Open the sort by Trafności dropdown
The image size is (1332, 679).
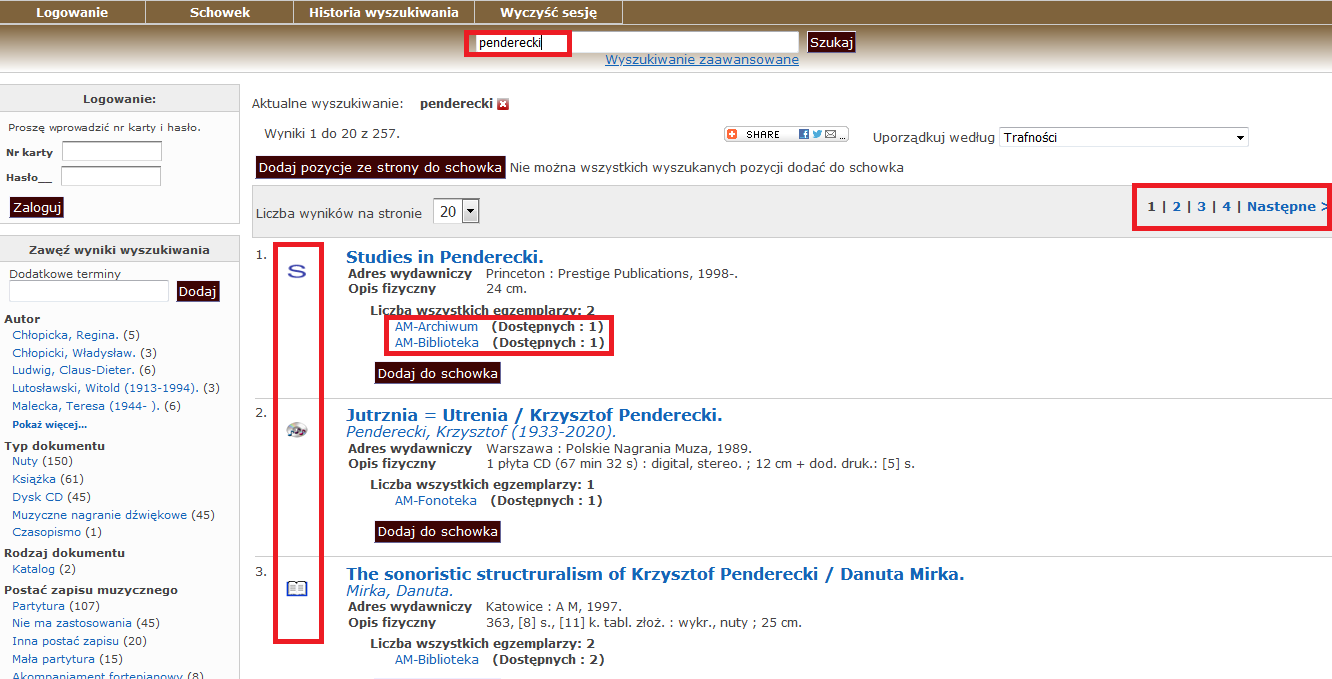click(x=1123, y=137)
